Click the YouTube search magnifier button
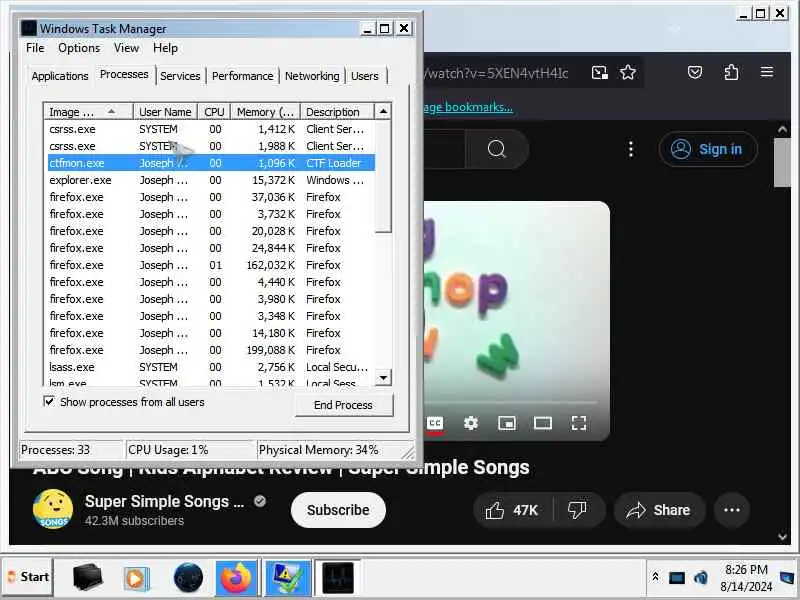This screenshot has height=600, width=800. pyautogui.click(x=496, y=149)
